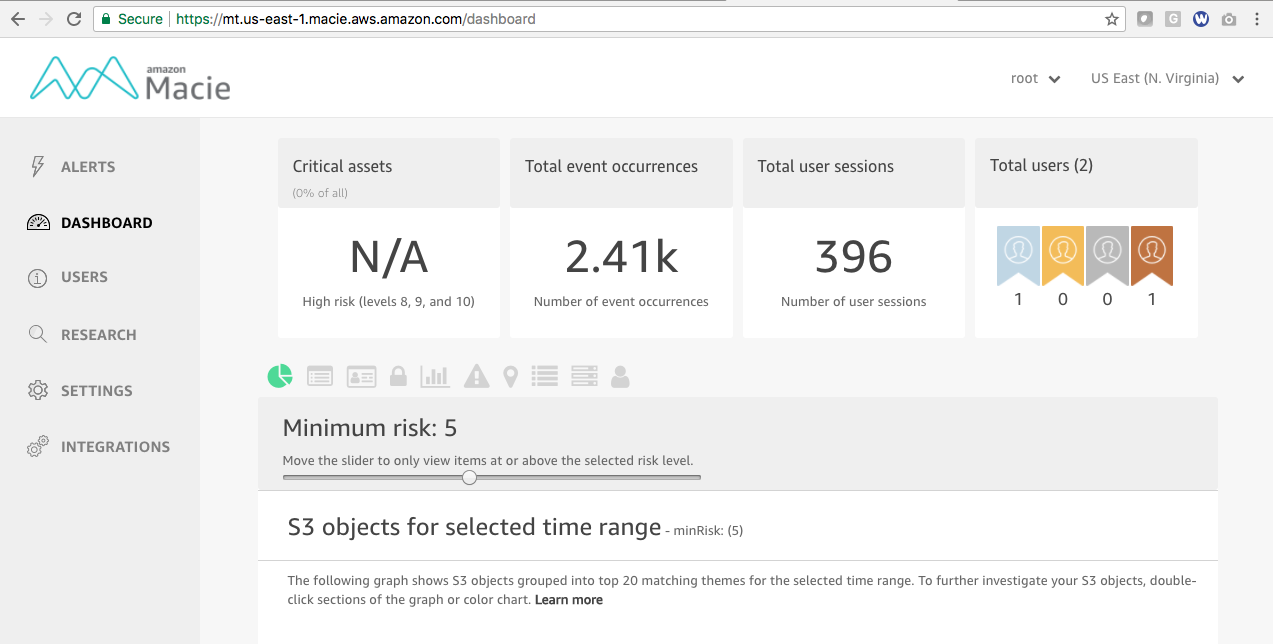Click the Alerts lightning bolt icon
1273x644 pixels.
tap(38, 166)
